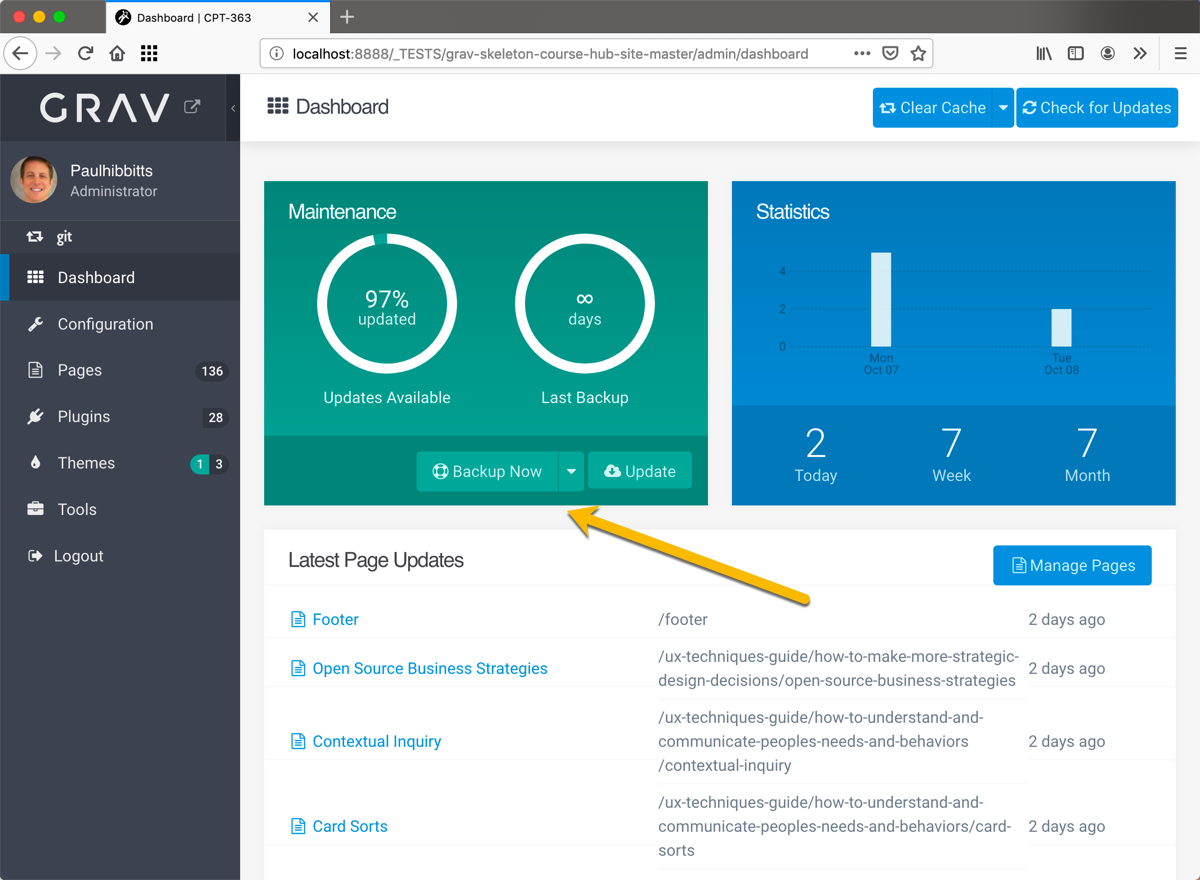
Task: Open Plugins via the plug icon
Action: [x=34, y=417]
